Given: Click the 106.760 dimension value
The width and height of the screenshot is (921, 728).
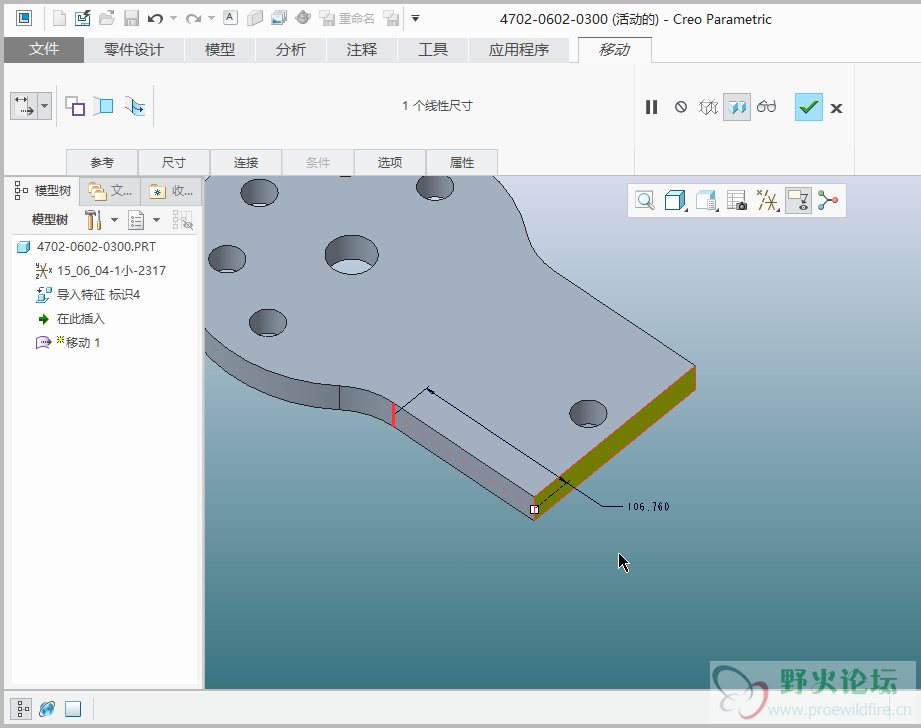Looking at the screenshot, I should coord(648,506).
